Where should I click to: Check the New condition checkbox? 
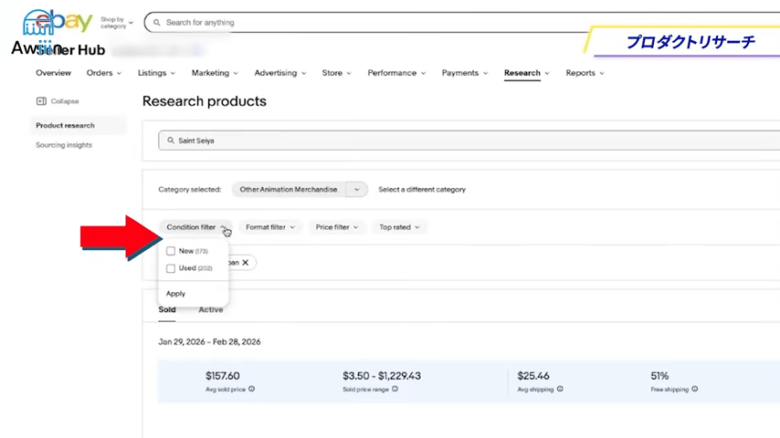pyautogui.click(x=171, y=251)
